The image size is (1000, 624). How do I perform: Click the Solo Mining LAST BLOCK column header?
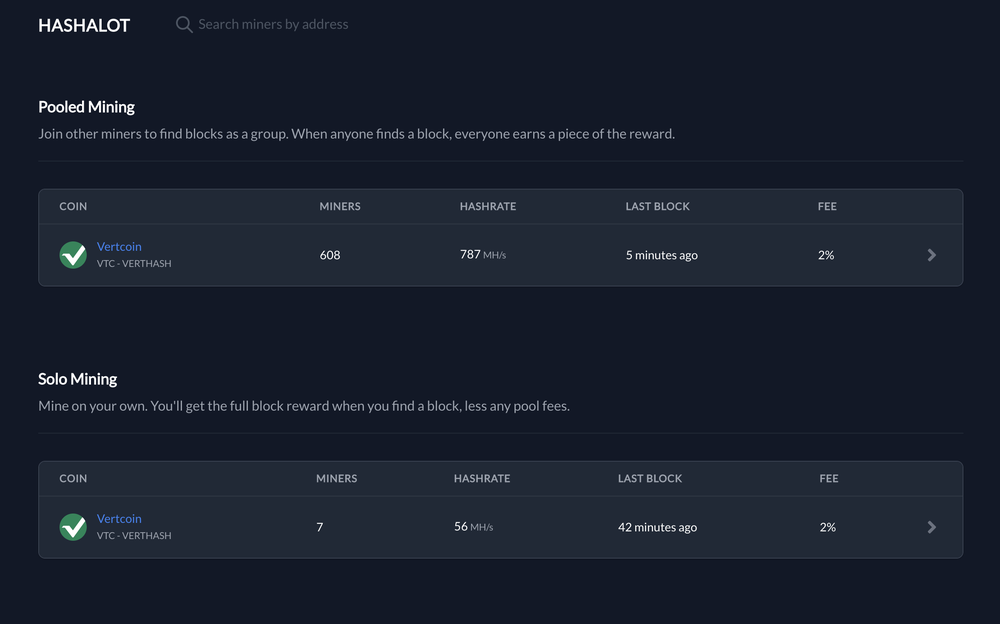[650, 479]
